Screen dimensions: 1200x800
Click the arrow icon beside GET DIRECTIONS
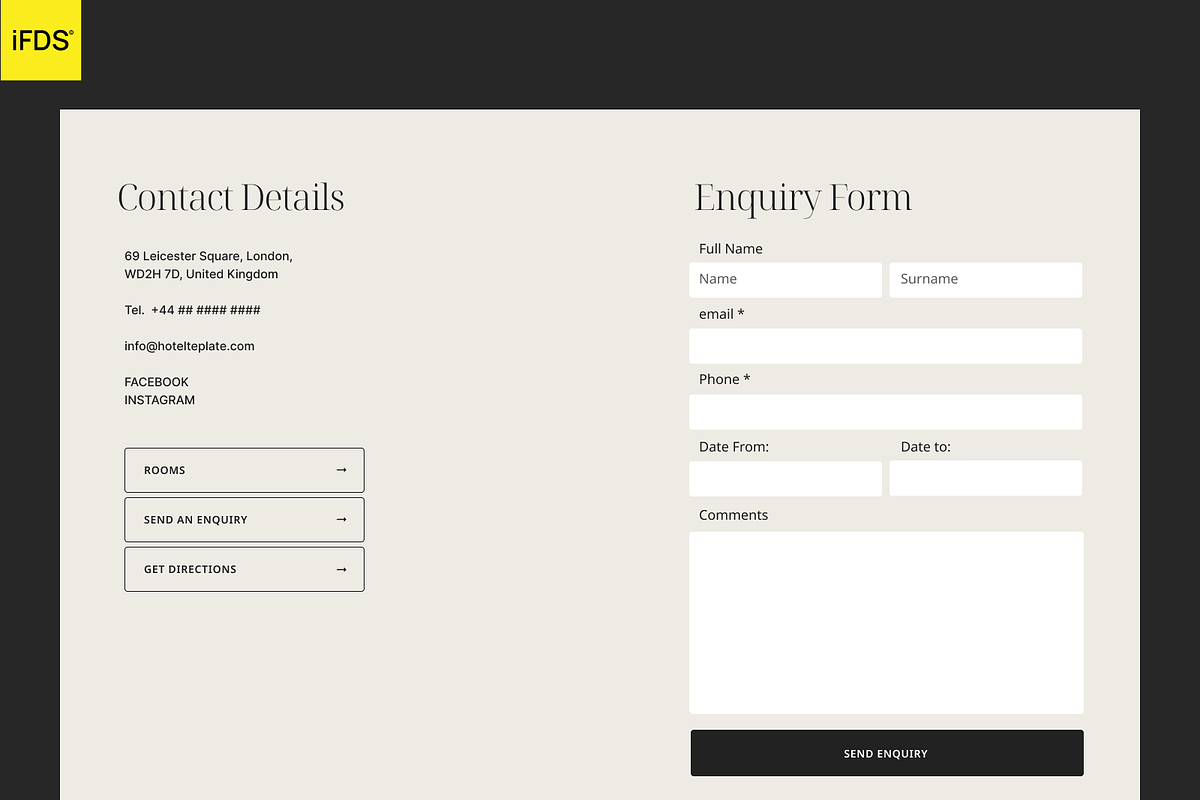[x=341, y=569]
